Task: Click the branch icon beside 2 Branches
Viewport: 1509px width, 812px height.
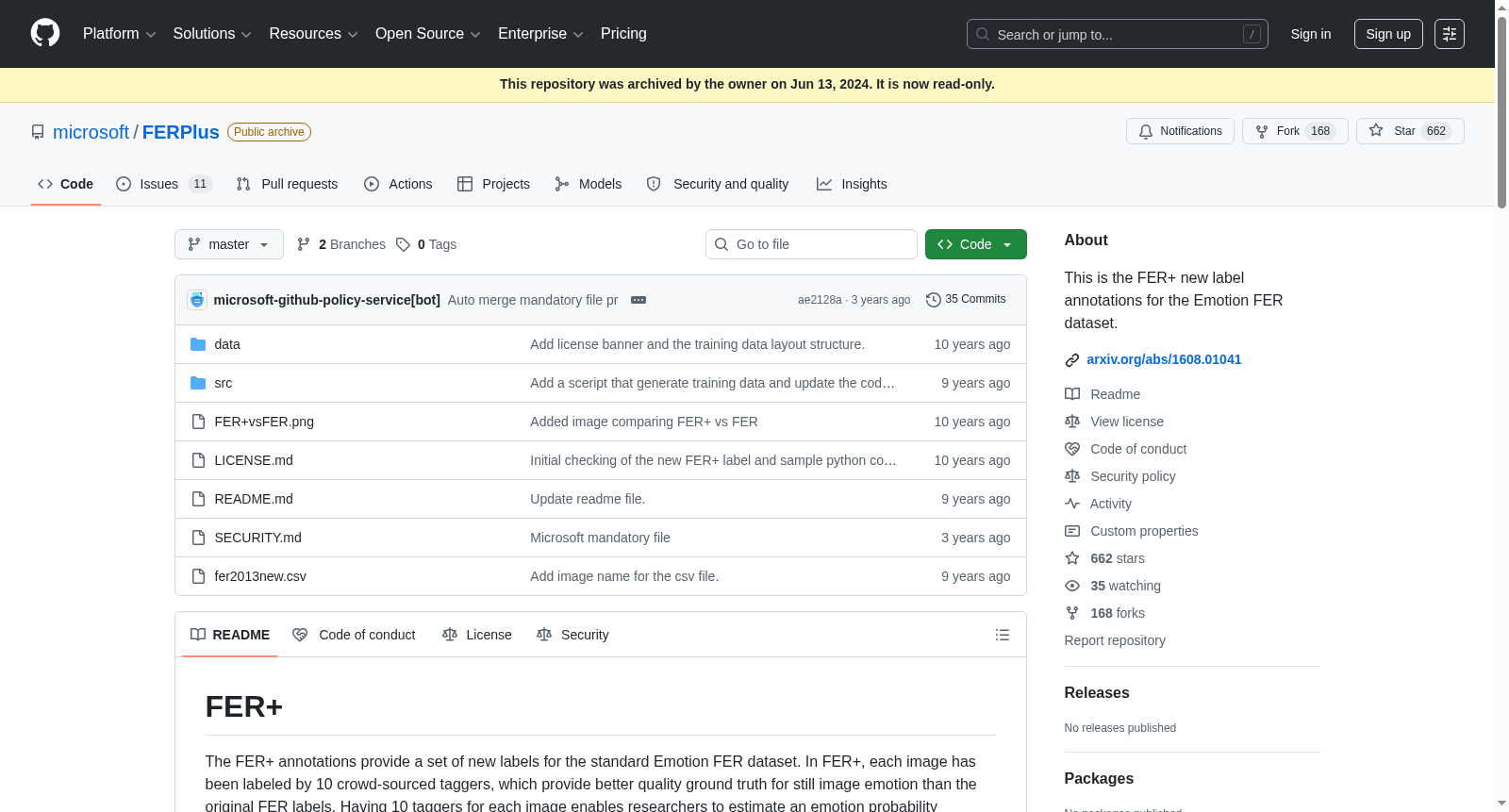Action: (x=304, y=244)
